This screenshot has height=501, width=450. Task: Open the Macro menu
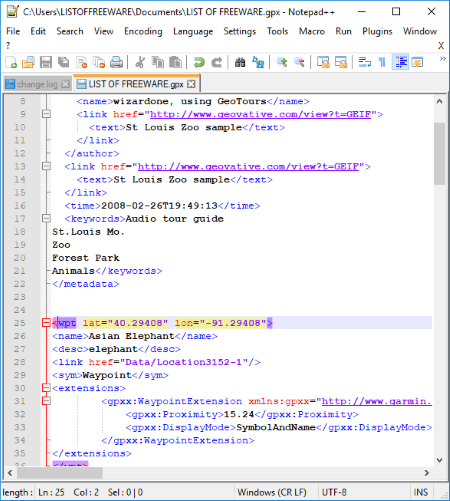click(x=312, y=31)
